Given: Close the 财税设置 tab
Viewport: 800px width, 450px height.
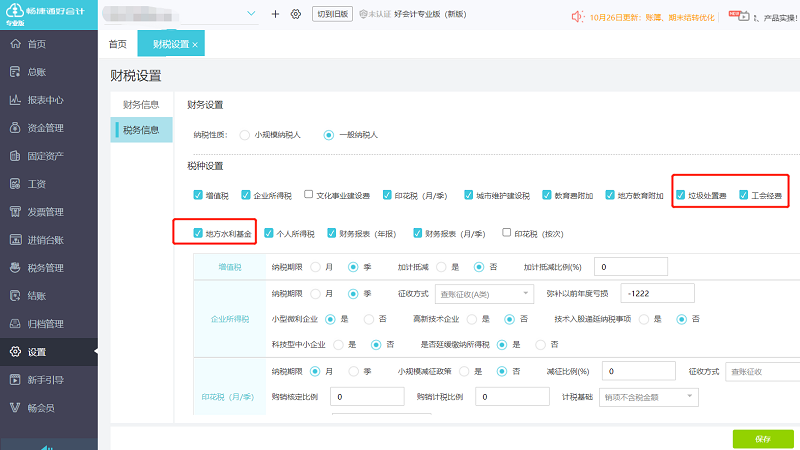Looking at the screenshot, I should 195,45.
